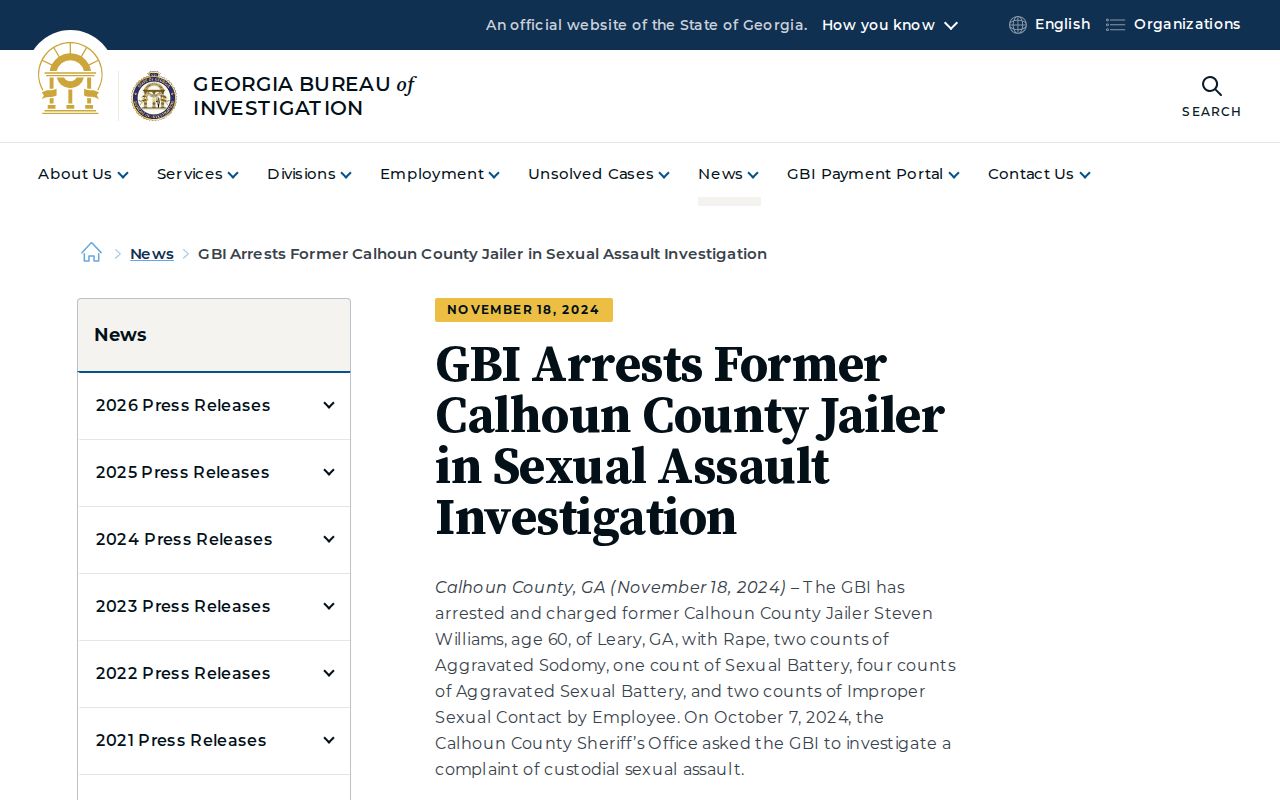Open the Divisions menu

pos(309,174)
